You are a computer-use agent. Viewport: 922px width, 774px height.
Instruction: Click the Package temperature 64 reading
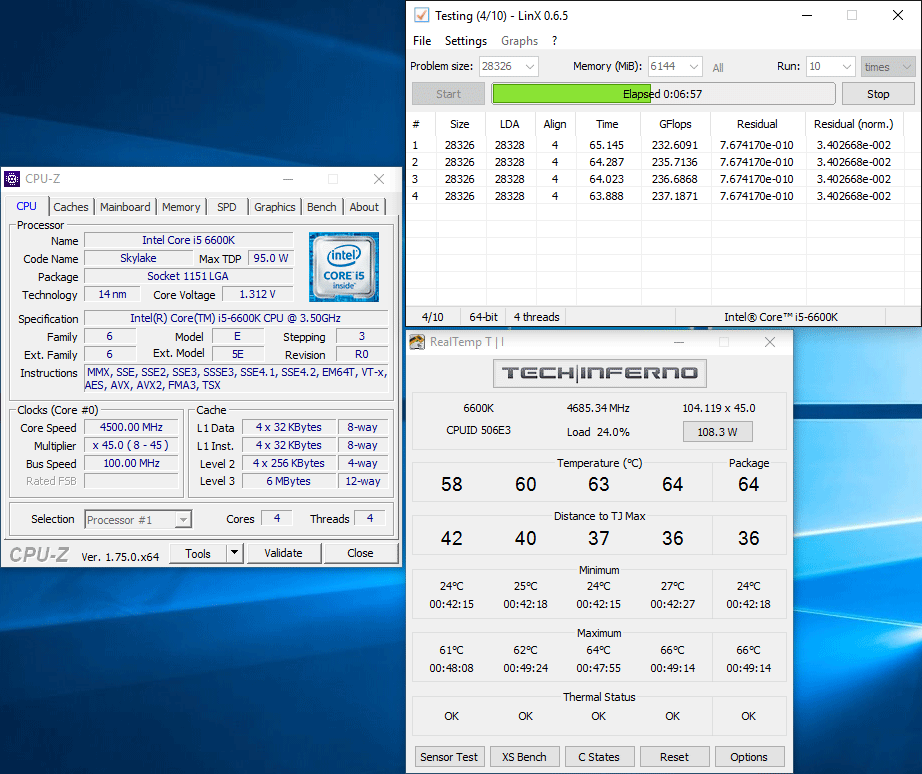click(749, 485)
